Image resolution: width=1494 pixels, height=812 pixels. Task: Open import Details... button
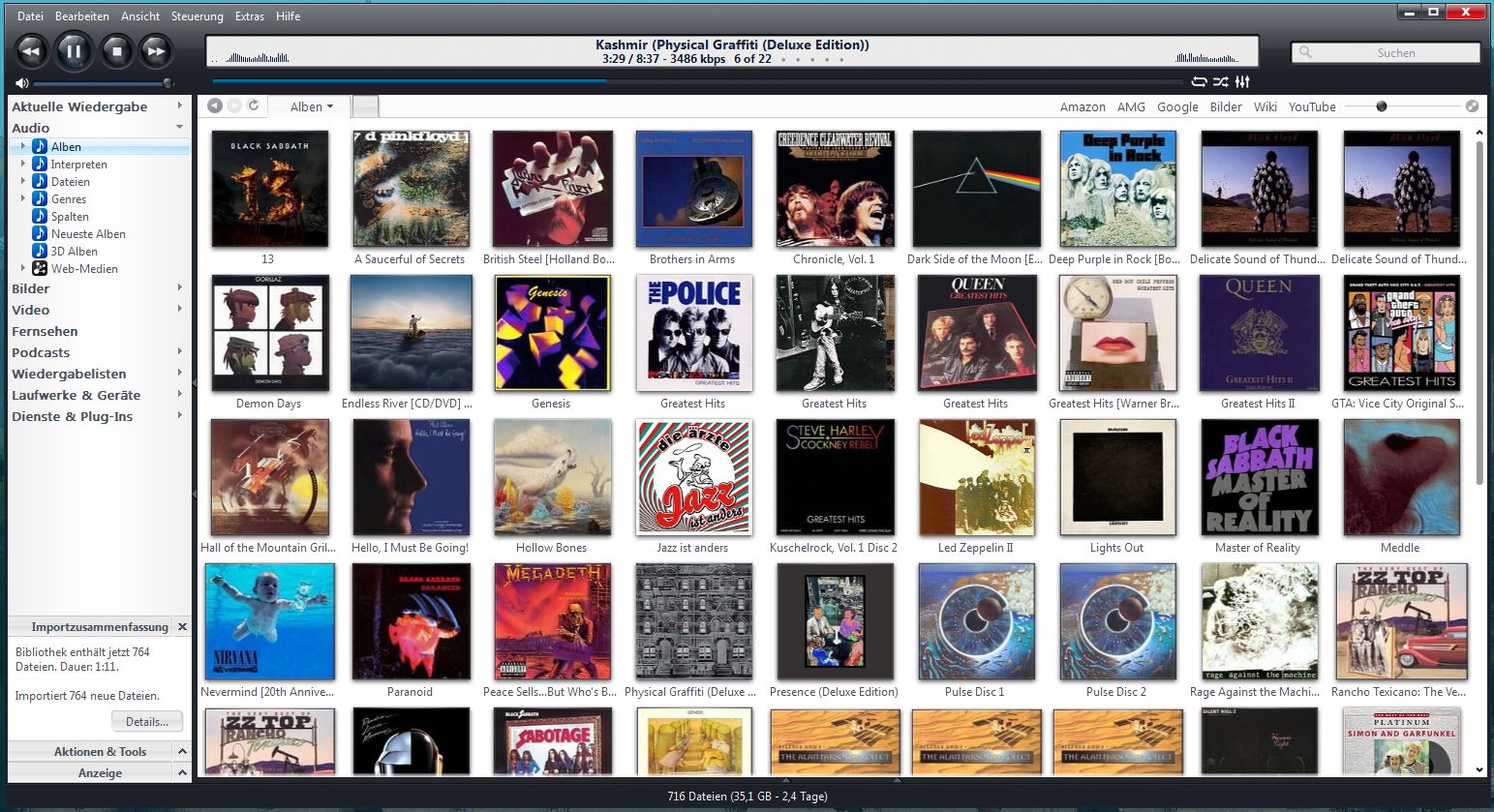(147, 721)
